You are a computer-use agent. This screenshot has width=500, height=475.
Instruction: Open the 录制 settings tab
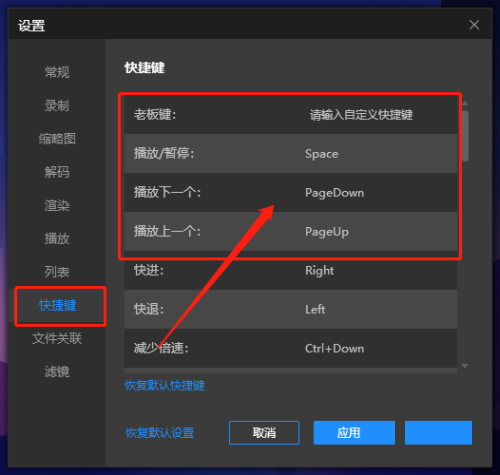57,105
